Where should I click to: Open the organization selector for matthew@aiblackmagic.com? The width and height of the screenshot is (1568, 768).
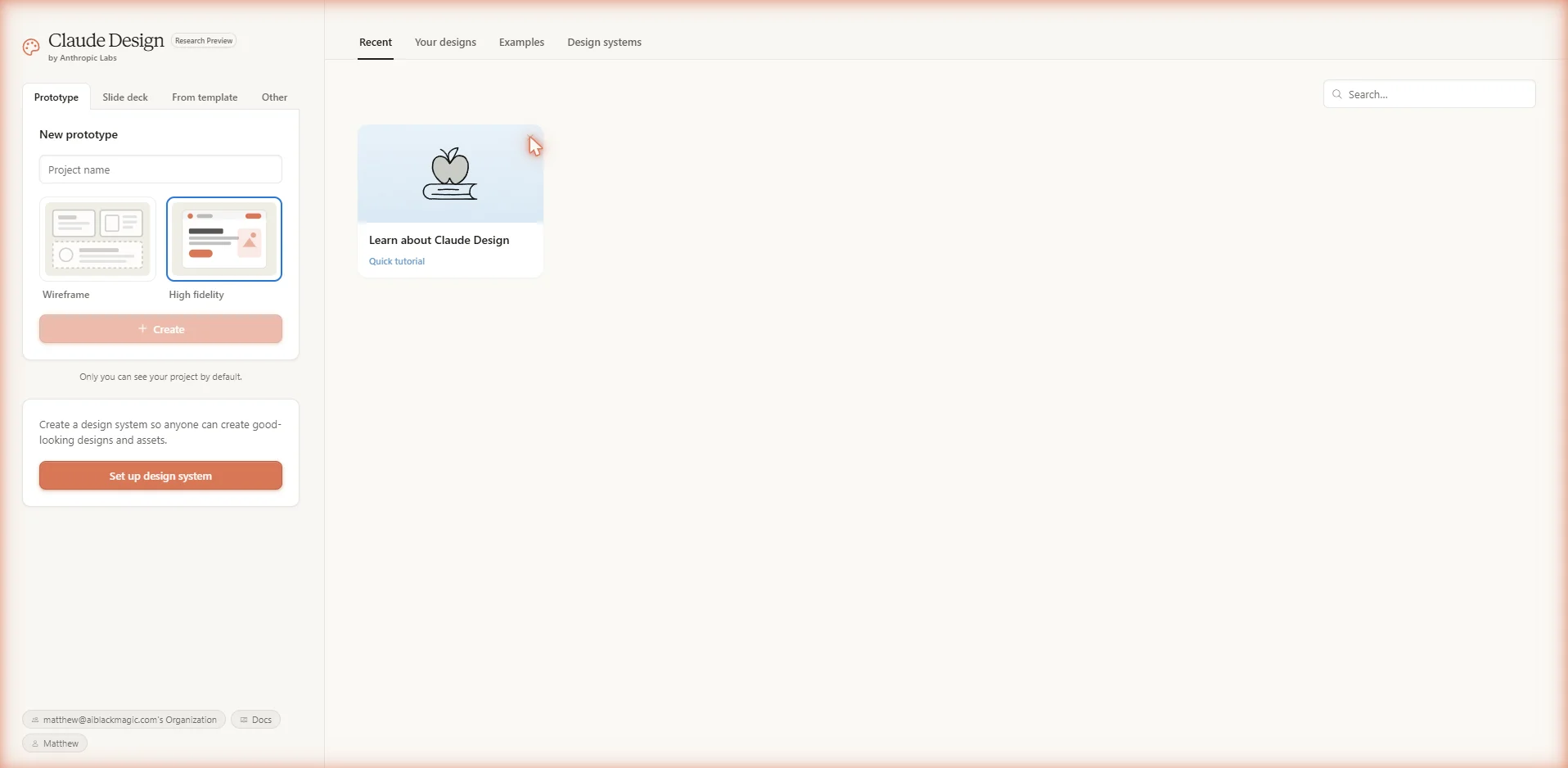coord(124,720)
